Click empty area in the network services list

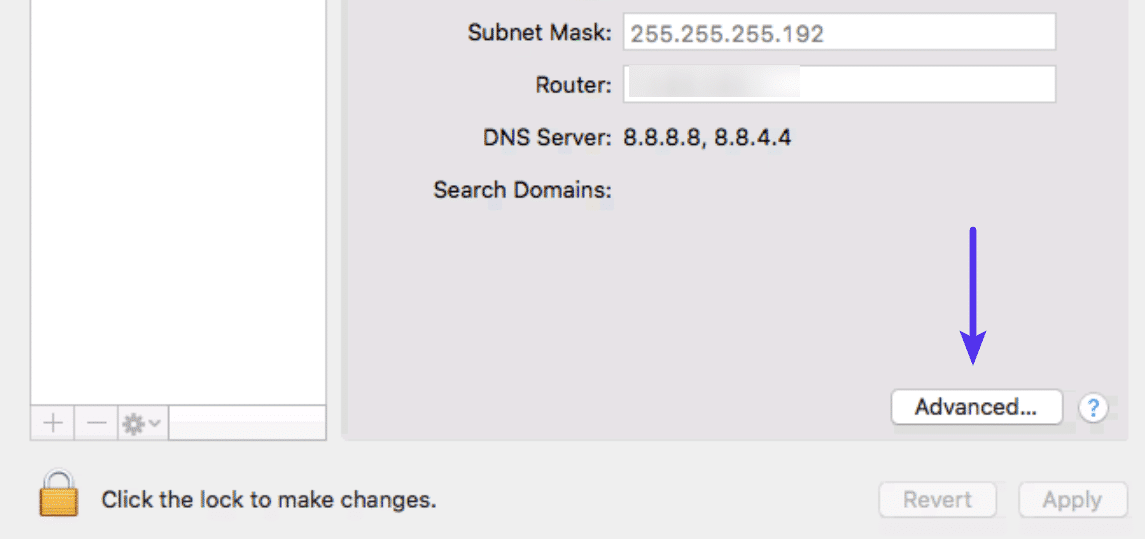pos(178,200)
